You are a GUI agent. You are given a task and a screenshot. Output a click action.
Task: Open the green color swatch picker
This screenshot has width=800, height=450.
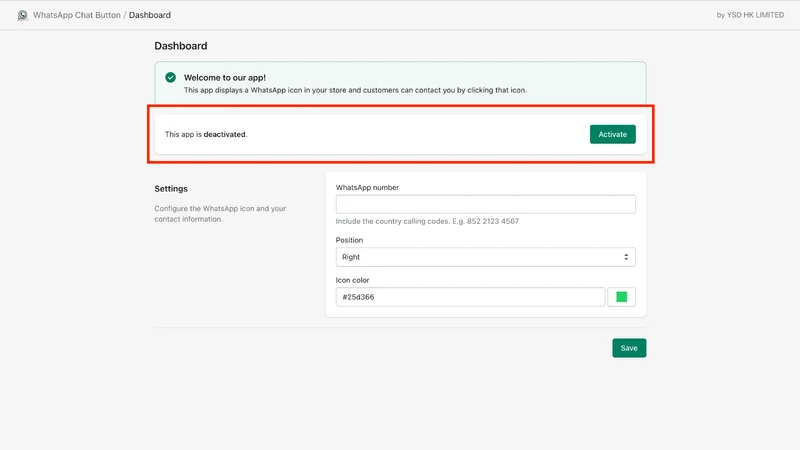point(621,297)
